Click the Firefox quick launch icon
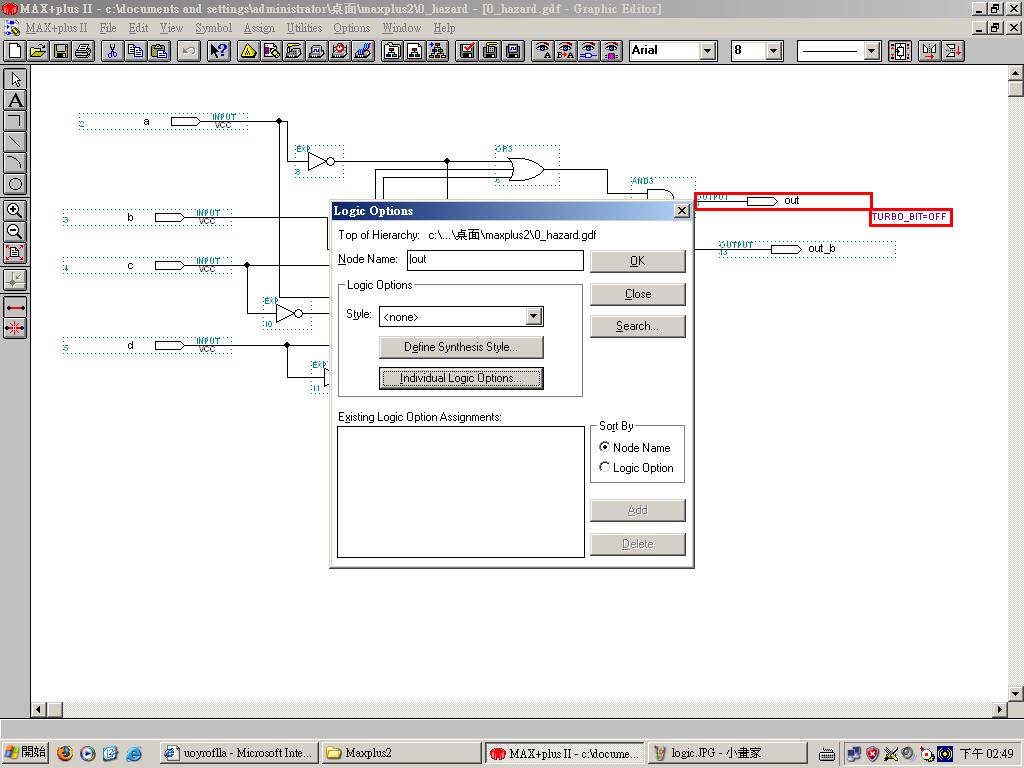The height and width of the screenshot is (768, 1024). pos(65,753)
